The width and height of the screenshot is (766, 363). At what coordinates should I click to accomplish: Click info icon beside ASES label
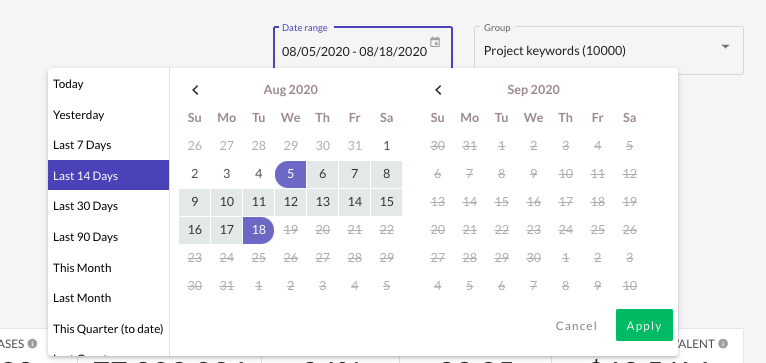coord(32,344)
